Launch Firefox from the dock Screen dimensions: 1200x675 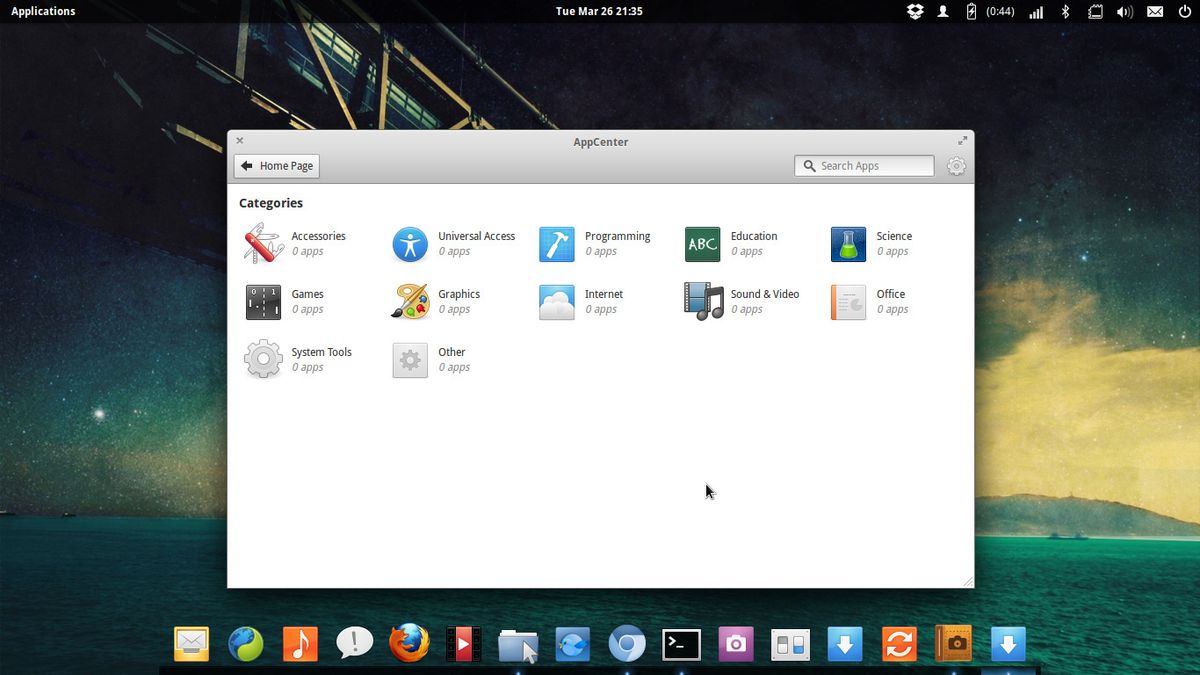(x=408, y=644)
